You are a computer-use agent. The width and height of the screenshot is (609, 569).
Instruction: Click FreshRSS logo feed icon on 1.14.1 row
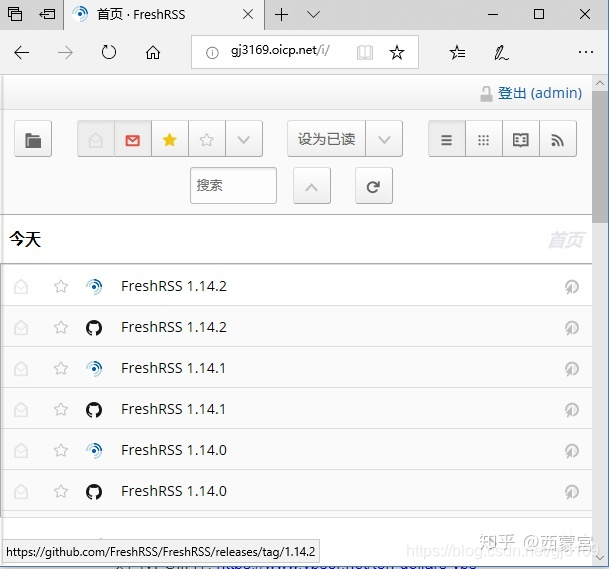point(94,369)
